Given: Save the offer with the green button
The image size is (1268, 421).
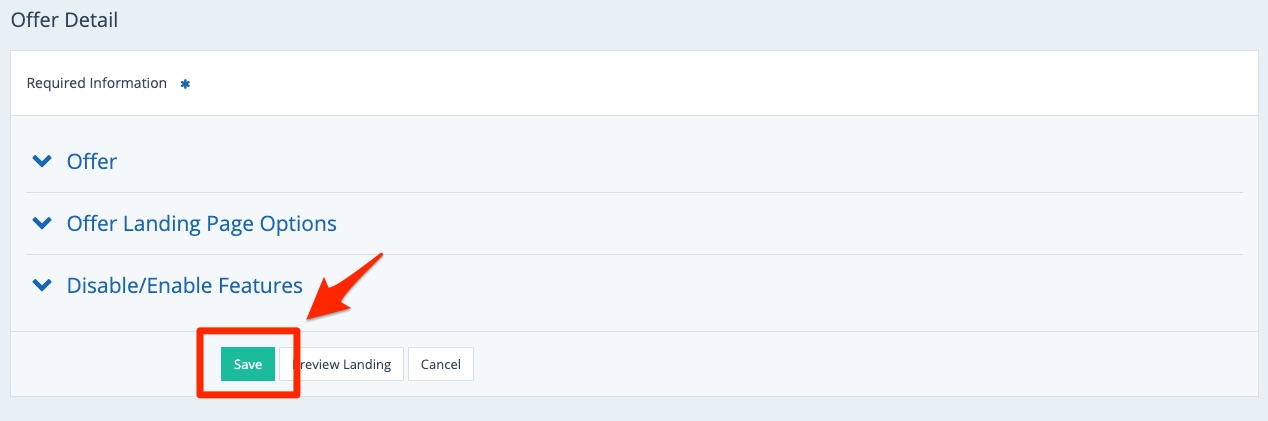Looking at the screenshot, I should tap(247, 365).
